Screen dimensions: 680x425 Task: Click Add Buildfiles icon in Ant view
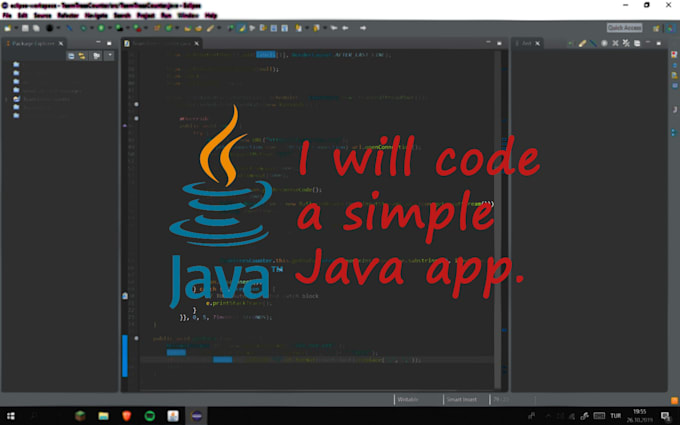(570, 43)
